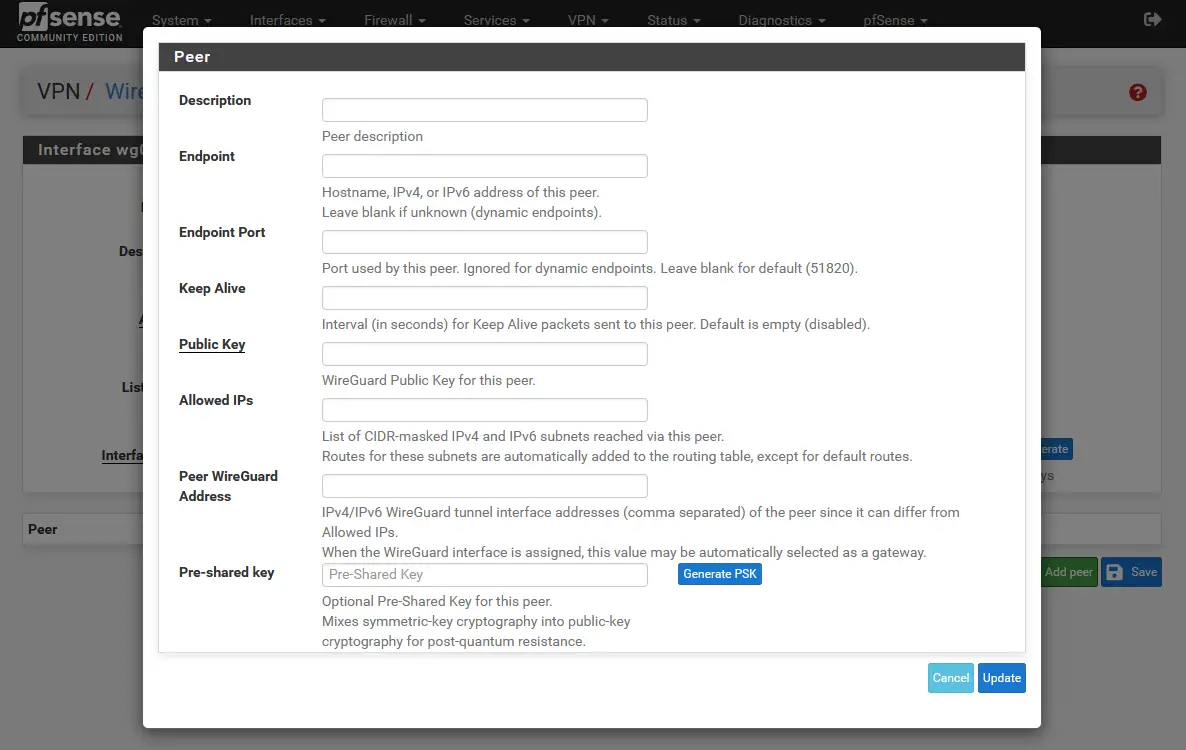Click into the Endpoint Port field
The height and width of the screenshot is (750, 1186).
tap(484, 242)
